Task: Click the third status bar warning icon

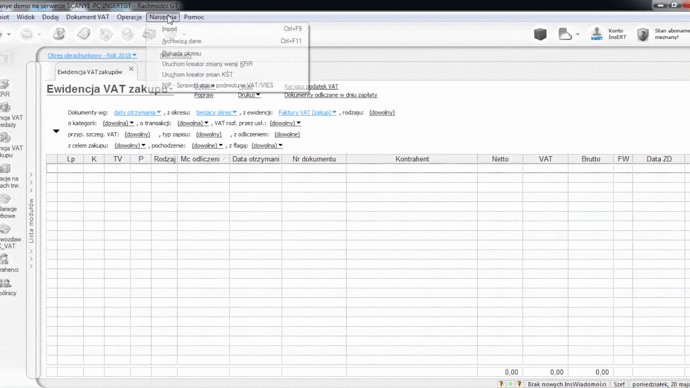Action: (519, 384)
